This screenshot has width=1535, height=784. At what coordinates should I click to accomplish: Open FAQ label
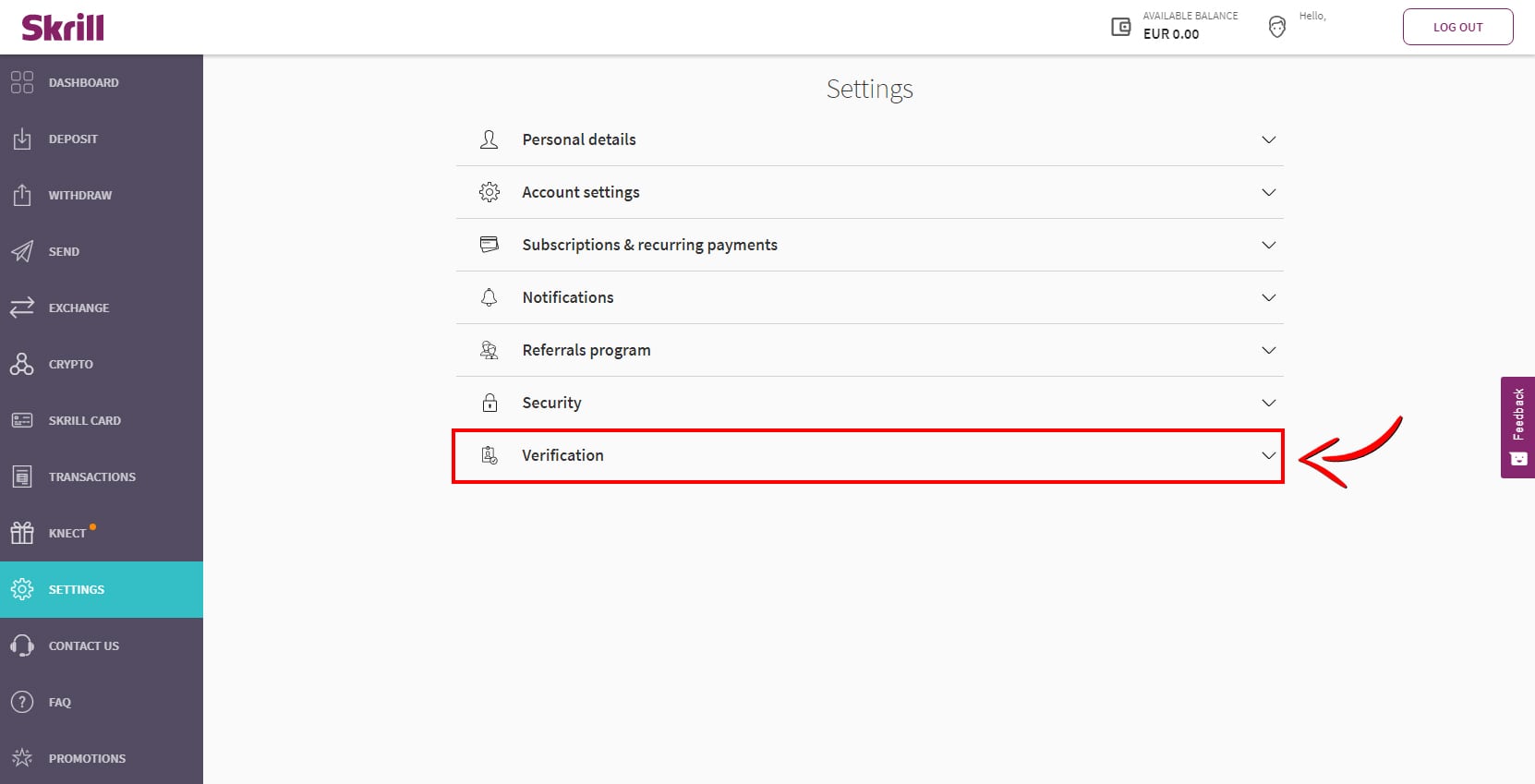pos(60,702)
